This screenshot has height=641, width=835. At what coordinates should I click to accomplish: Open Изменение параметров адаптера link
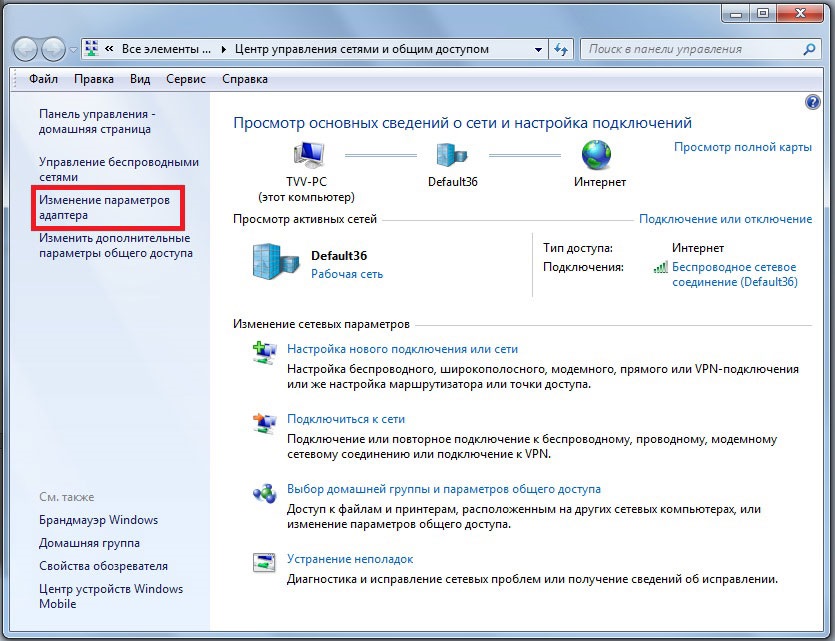[x=104, y=207]
